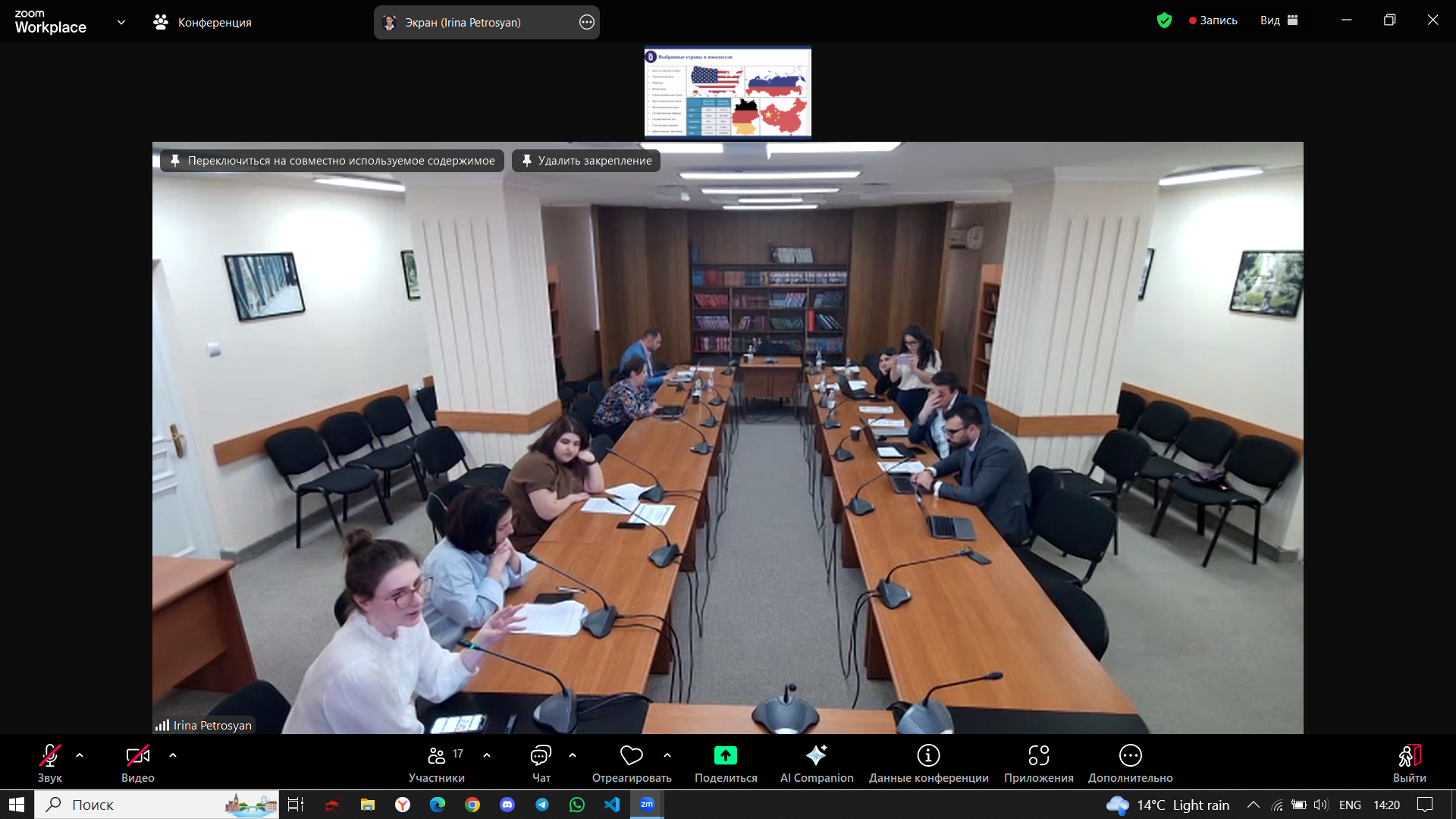Open more options on Экран tab

pos(586,22)
